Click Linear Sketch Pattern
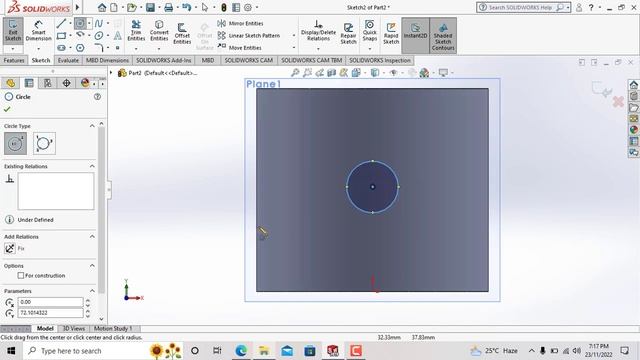The image size is (640, 360). 249,36
